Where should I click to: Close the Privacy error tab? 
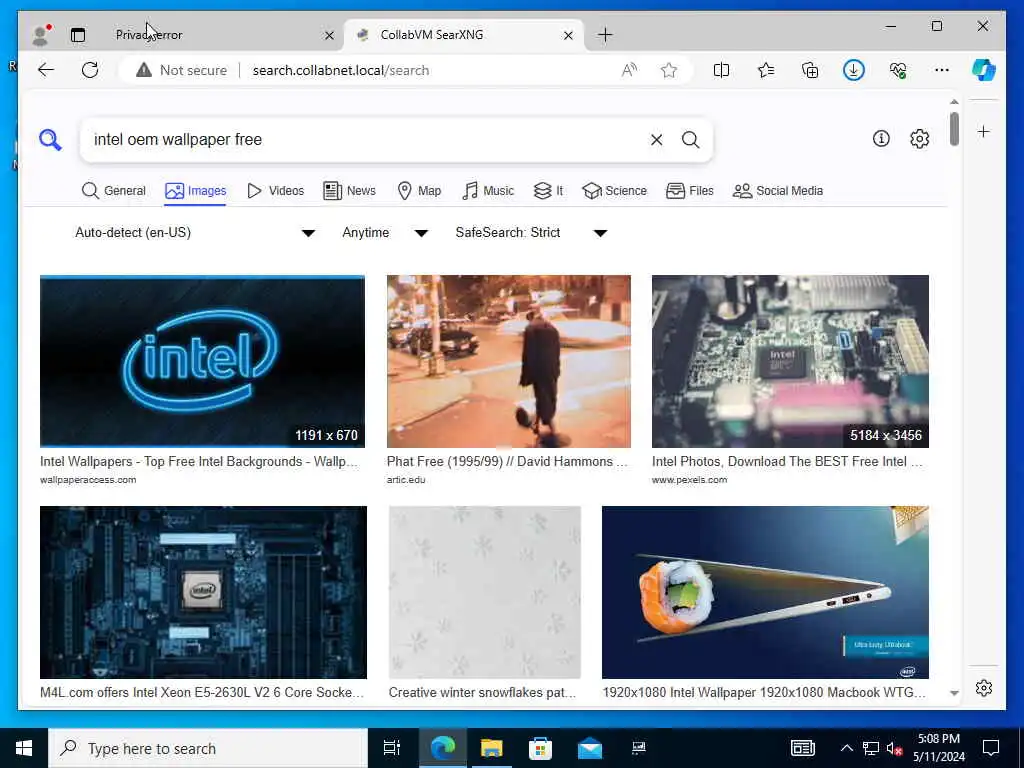329,35
